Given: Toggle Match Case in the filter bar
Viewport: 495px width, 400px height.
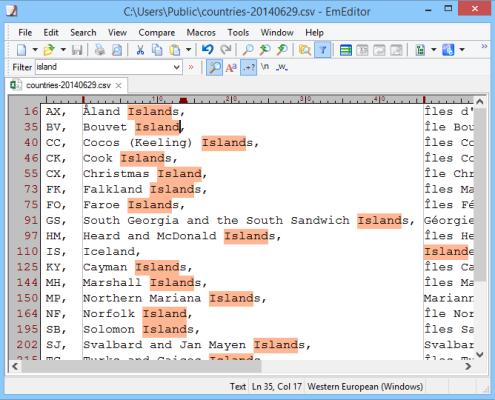Looking at the screenshot, I should pos(231,67).
